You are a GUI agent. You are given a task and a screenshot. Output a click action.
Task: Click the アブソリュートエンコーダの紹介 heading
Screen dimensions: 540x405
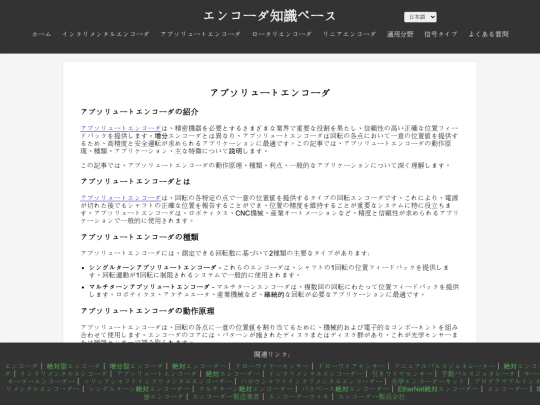tap(139, 112)
